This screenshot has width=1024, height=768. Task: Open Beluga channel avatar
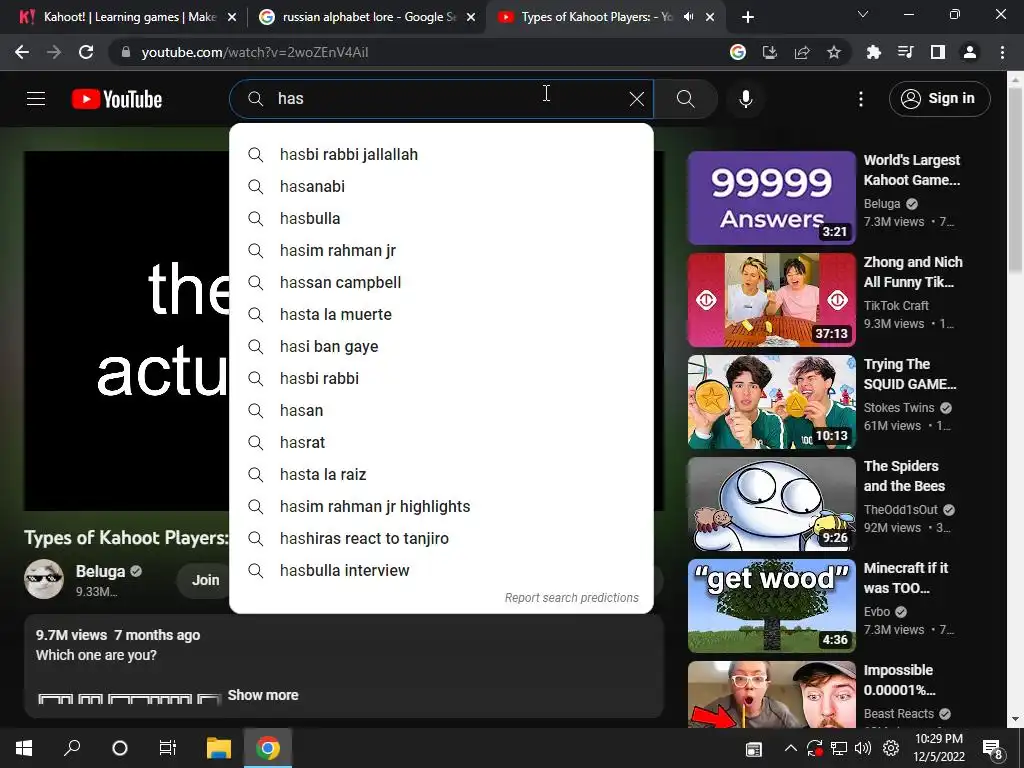pyautogui.click(x=44, y=579)
